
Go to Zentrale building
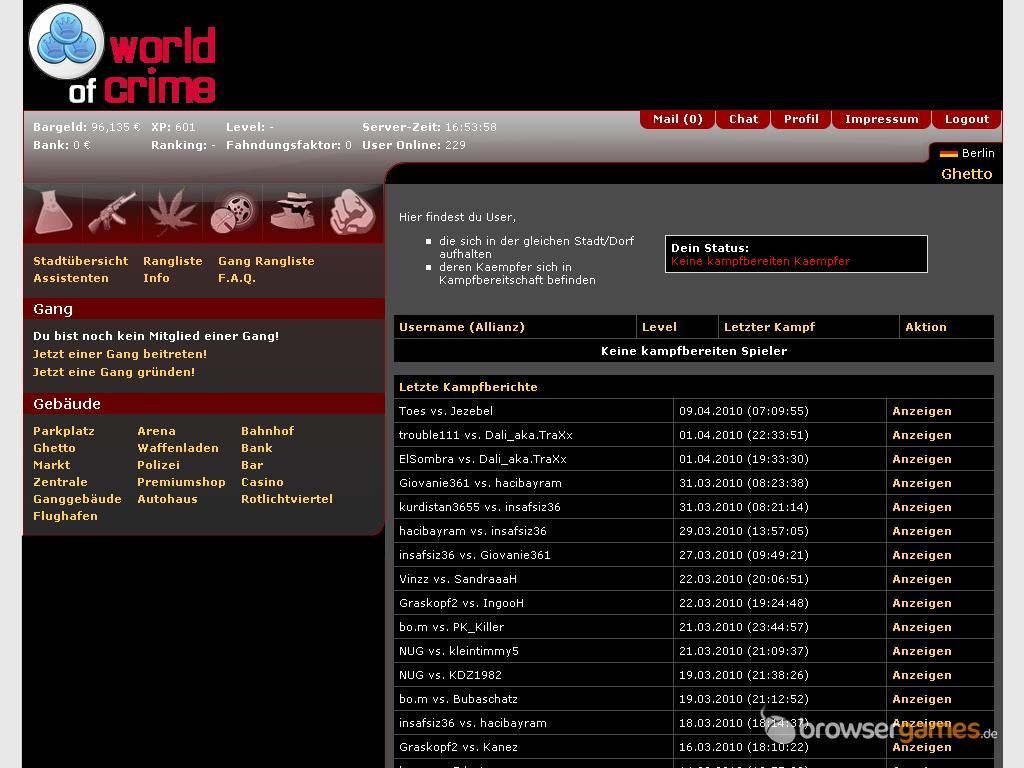pos(60,482)
